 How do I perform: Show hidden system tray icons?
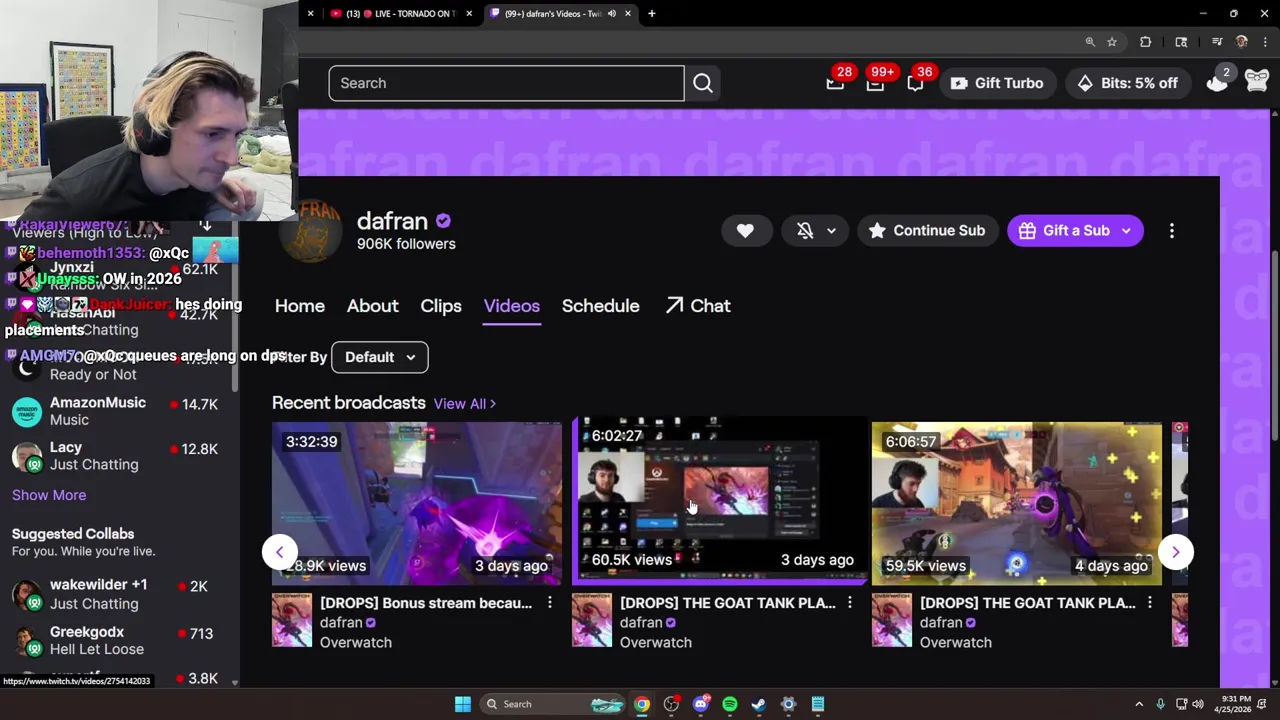[x=1139, y=704]
